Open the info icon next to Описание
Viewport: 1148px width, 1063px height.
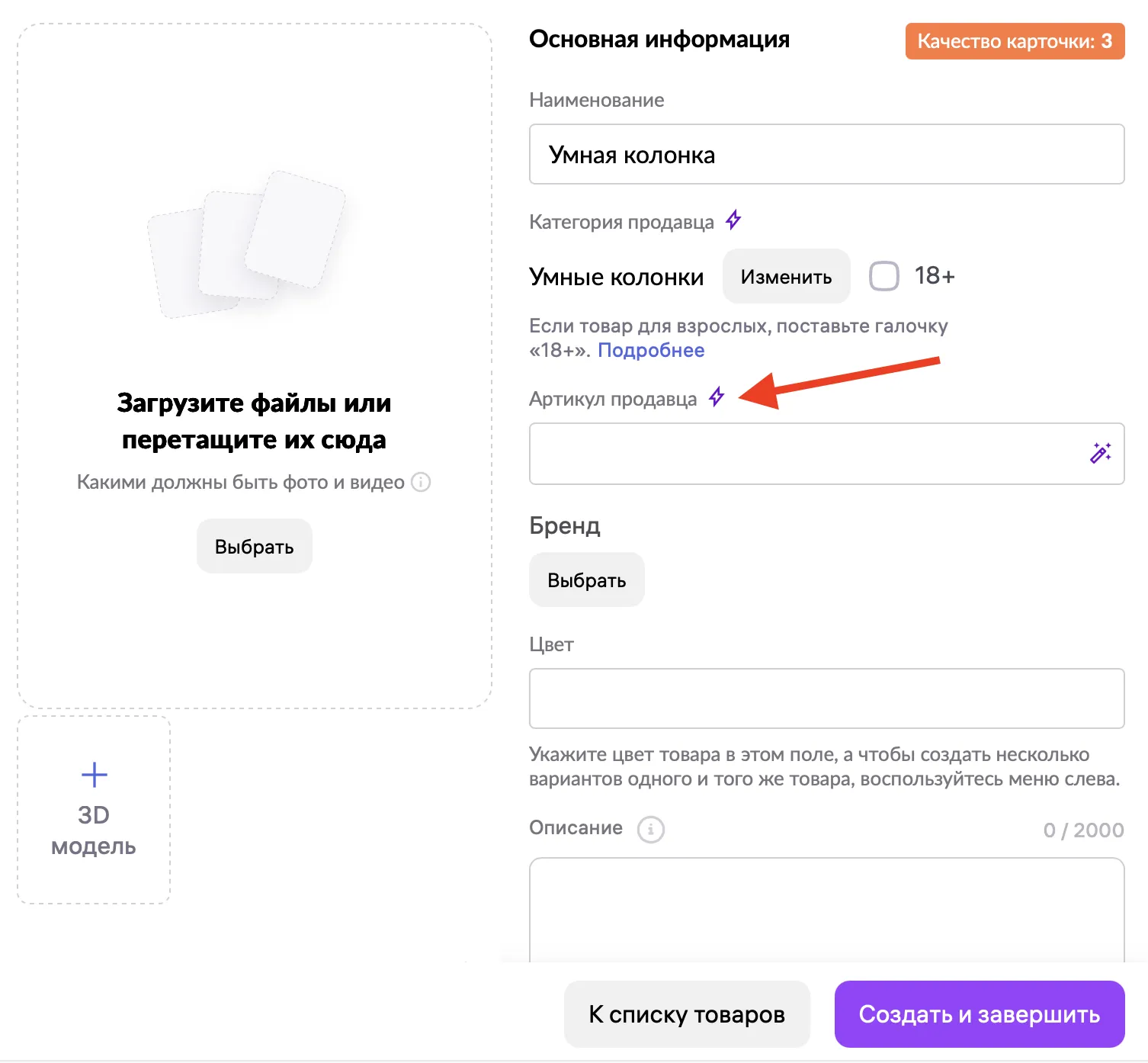tap(650, 829)
